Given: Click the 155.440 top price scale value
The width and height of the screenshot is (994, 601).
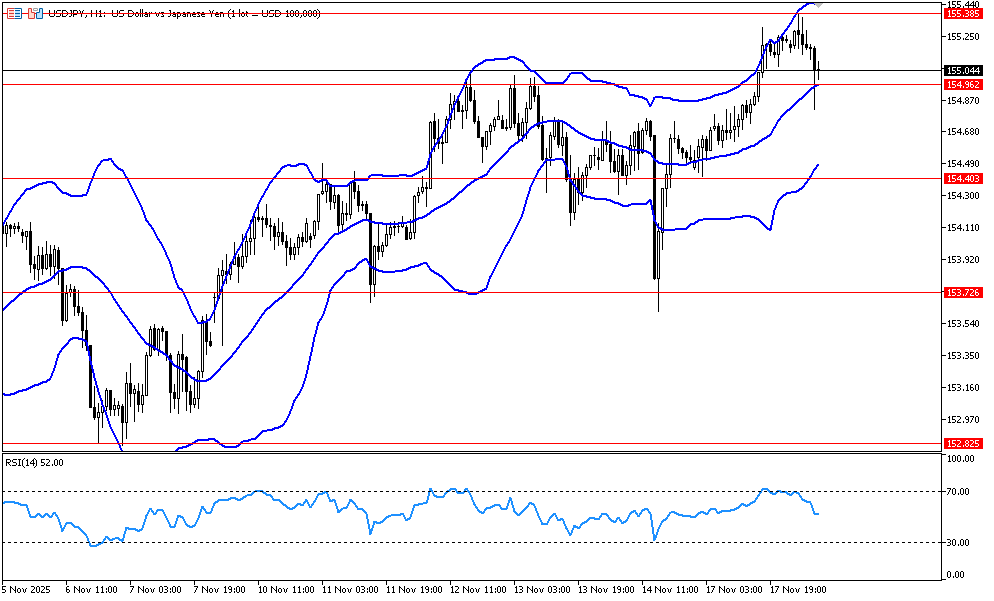Looking at the screenshot, I should [x=961, y=5].
